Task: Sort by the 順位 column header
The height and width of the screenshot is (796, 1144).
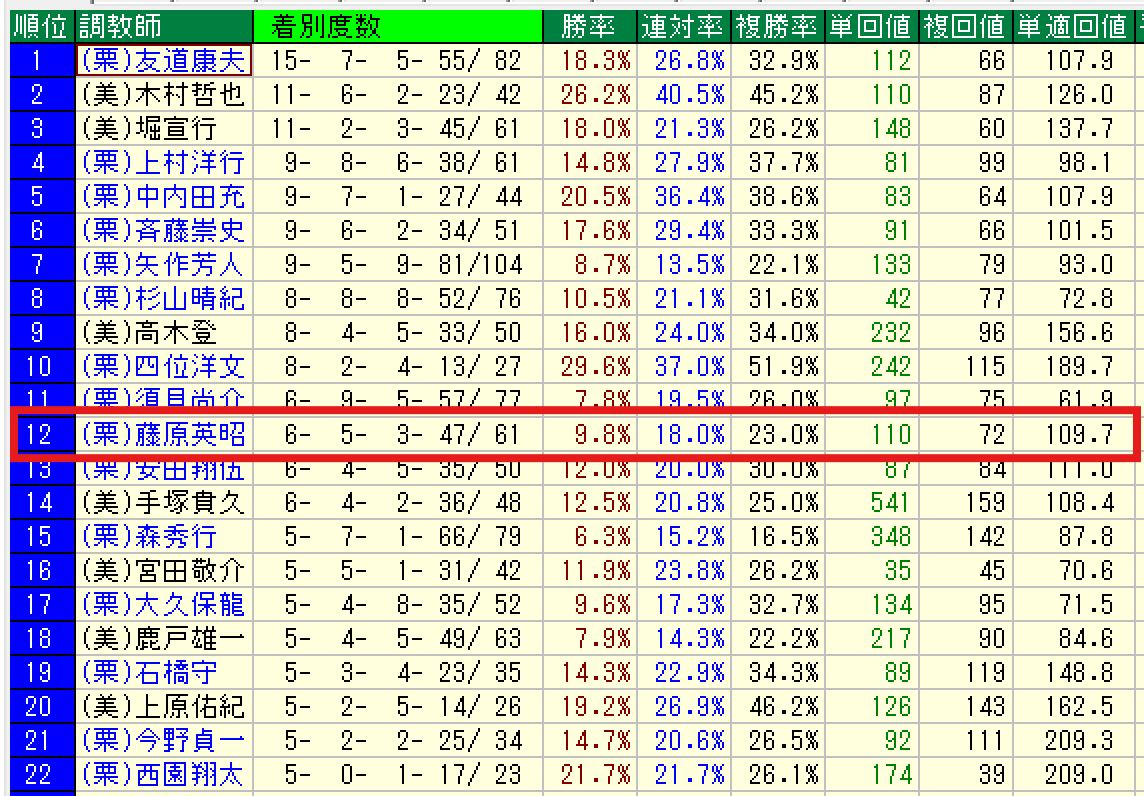Action: [x=37, y=26]
